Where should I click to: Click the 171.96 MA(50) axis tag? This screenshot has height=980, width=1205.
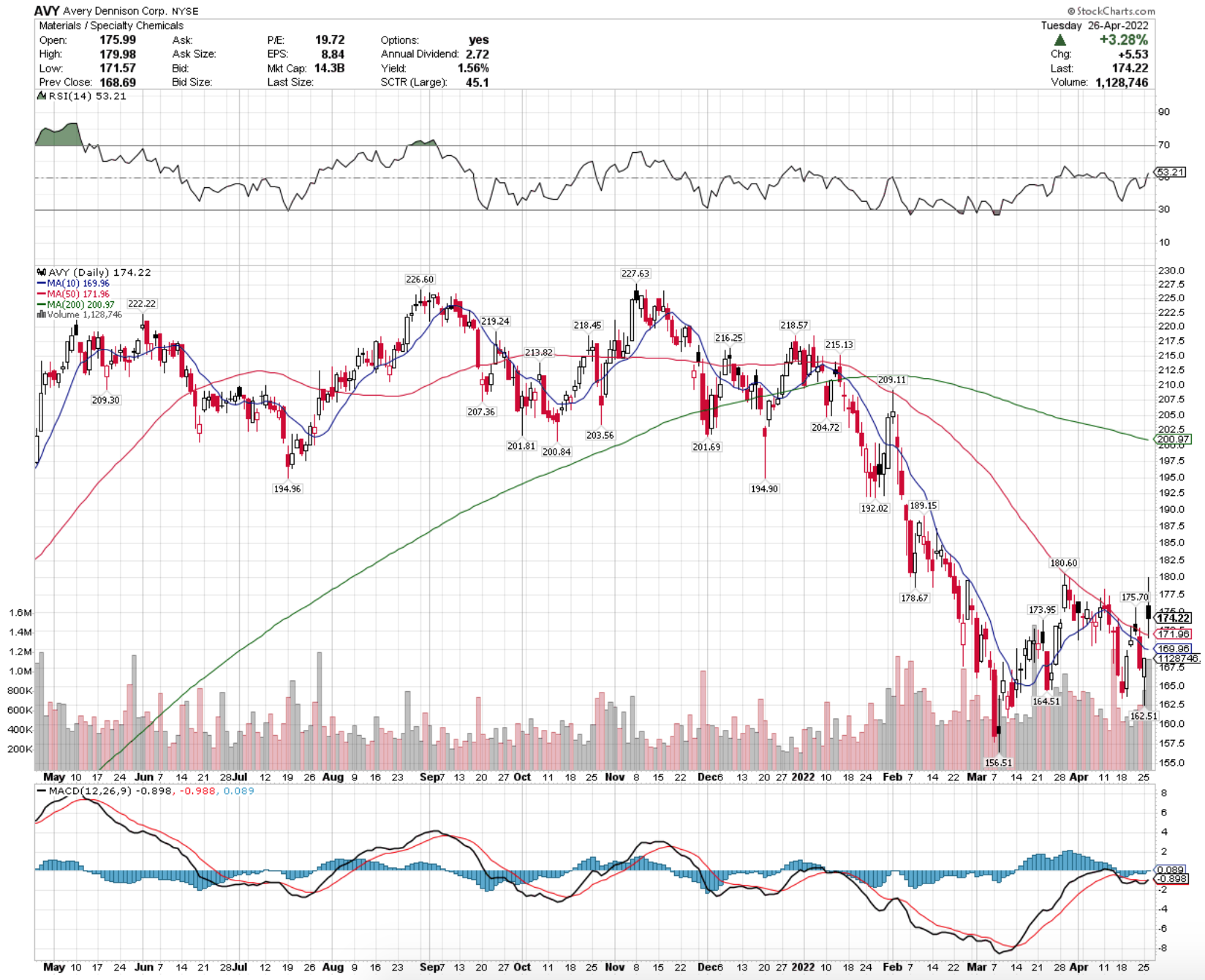coord(1174,634)
